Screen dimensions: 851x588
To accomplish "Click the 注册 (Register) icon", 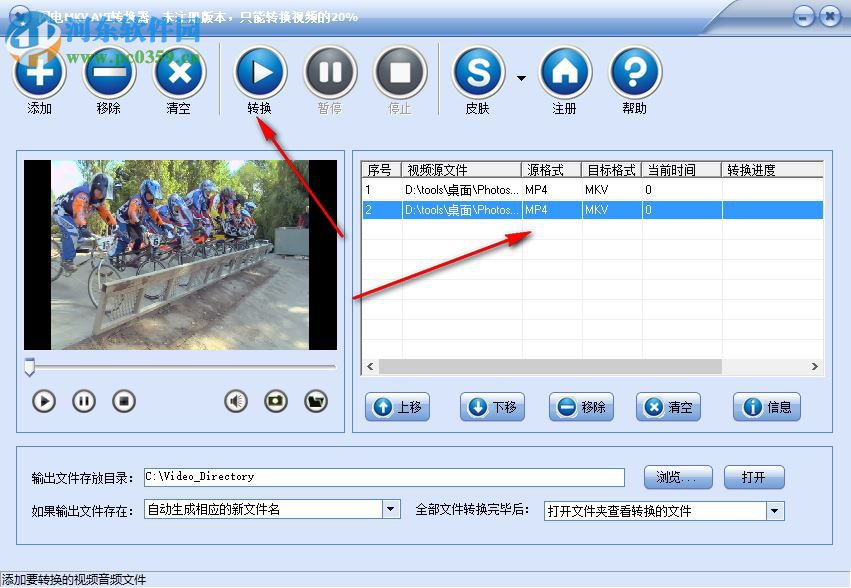I will click(x=565, y=72).
